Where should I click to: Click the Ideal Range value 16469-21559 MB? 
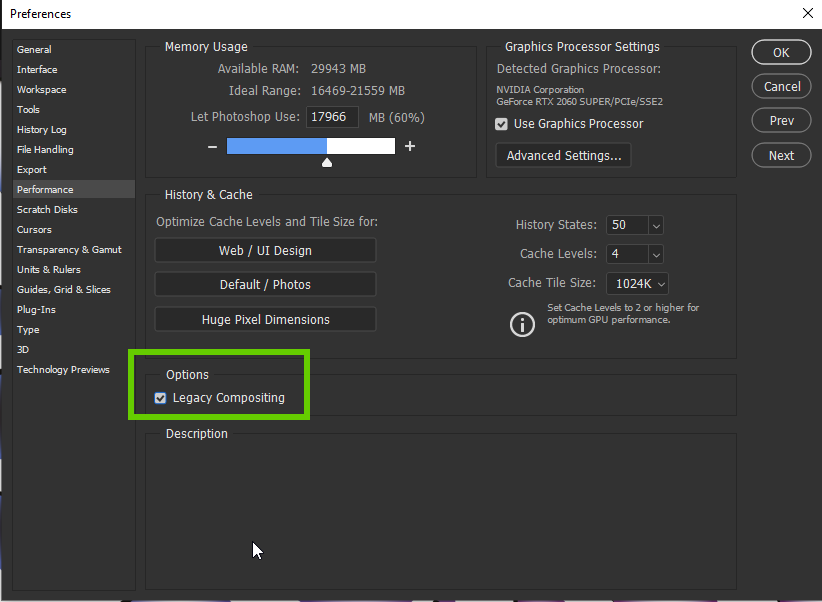coord(358,91)
